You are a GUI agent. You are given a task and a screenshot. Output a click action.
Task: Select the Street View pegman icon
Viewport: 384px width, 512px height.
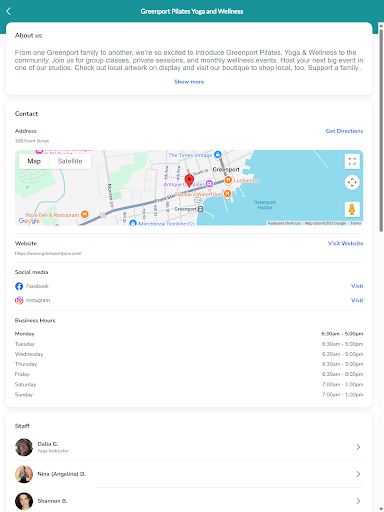coord(352,209)
